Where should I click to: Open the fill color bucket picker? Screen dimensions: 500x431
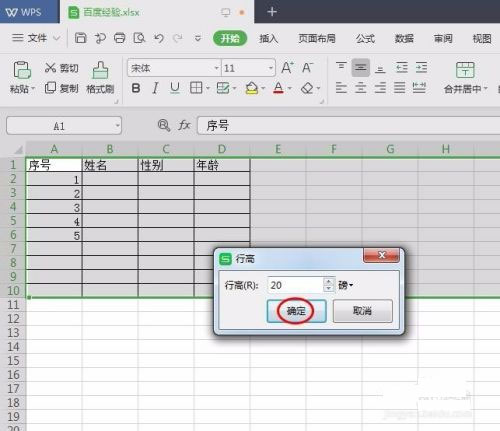point(252,88)
